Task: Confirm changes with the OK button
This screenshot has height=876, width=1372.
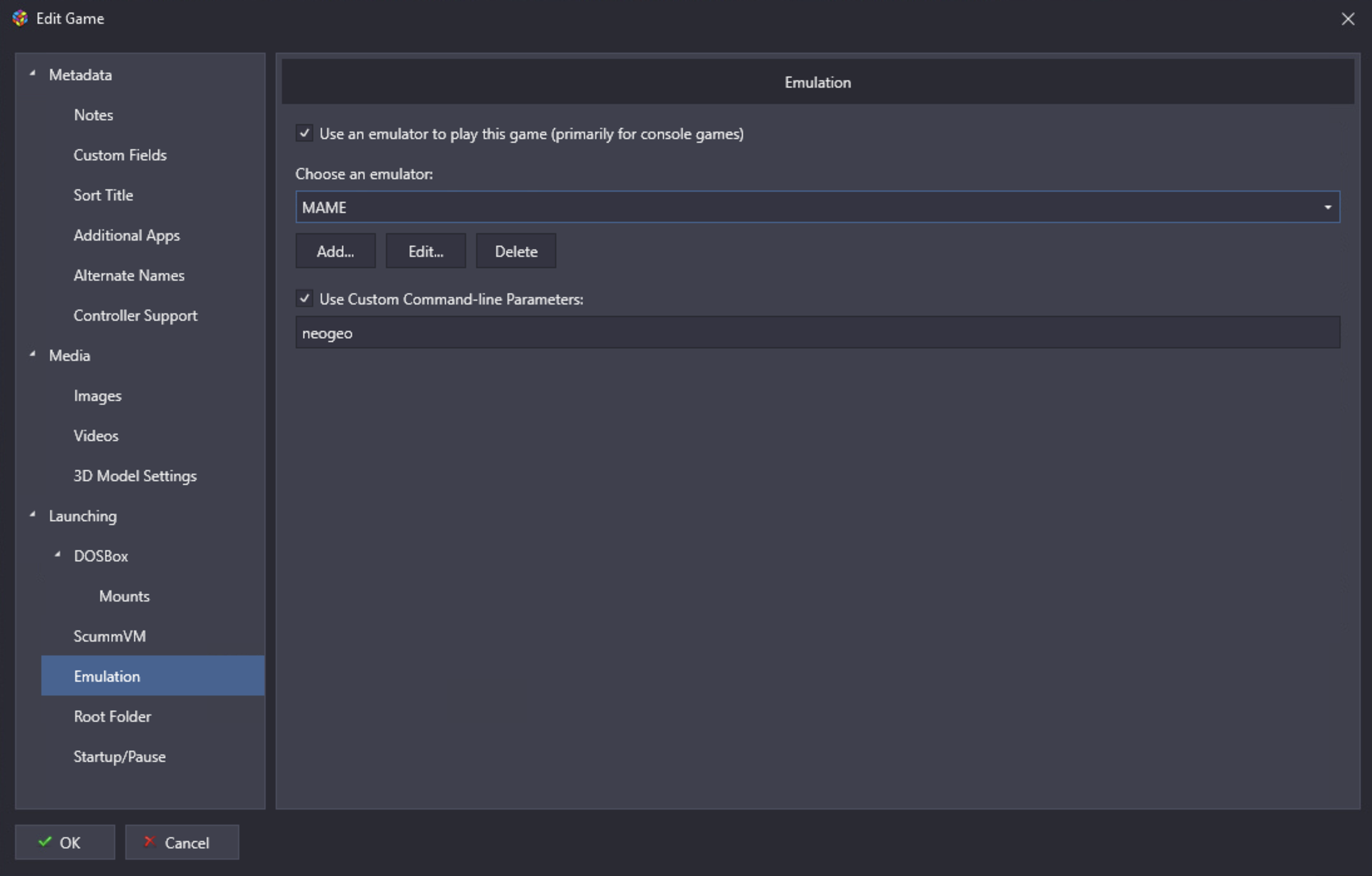Action: 65,842
